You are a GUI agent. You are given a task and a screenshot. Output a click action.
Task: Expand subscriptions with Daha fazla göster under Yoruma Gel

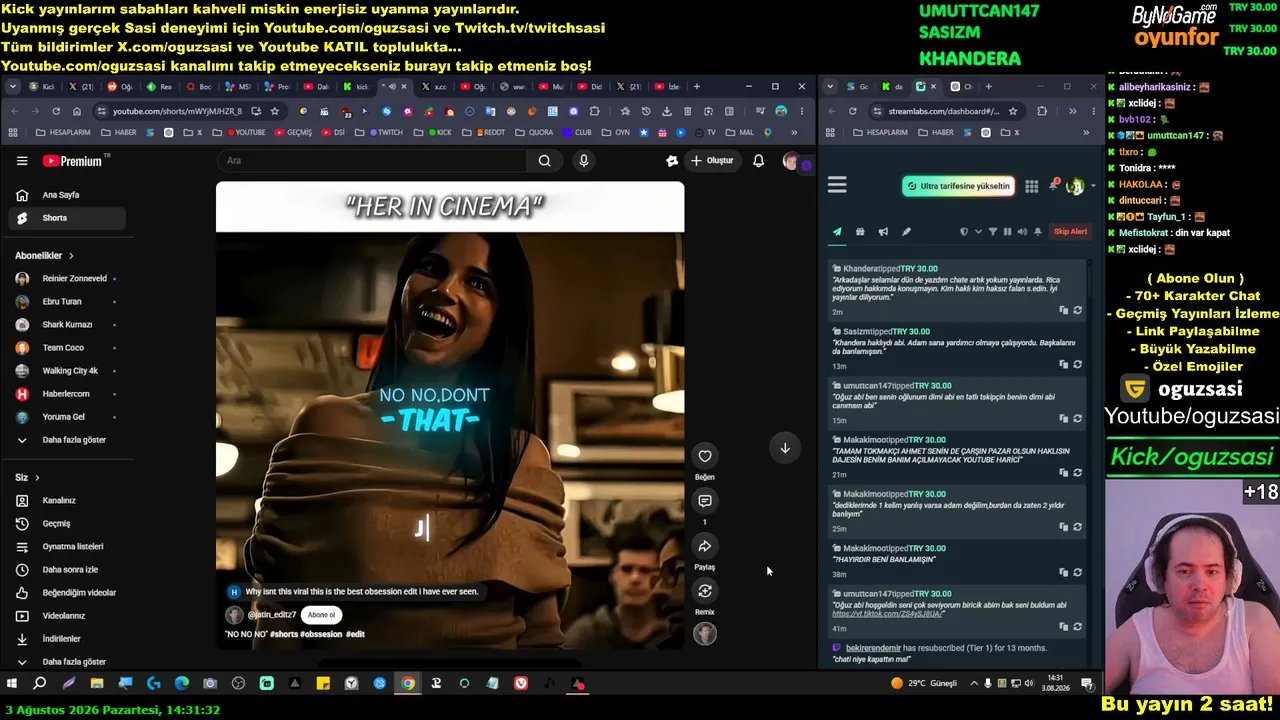coord(67,440)
